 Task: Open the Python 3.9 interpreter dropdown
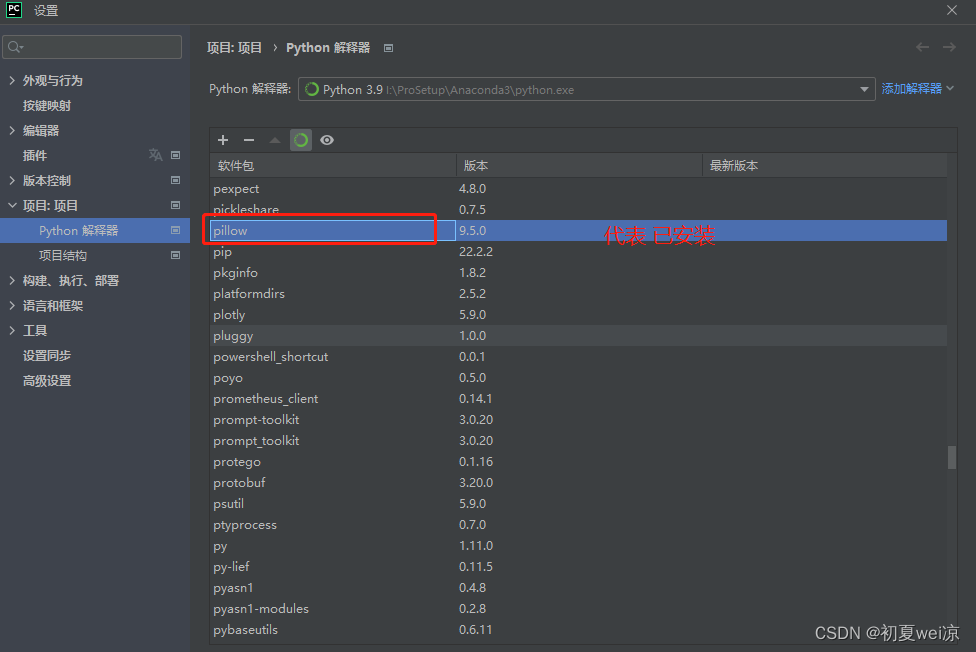866,89
